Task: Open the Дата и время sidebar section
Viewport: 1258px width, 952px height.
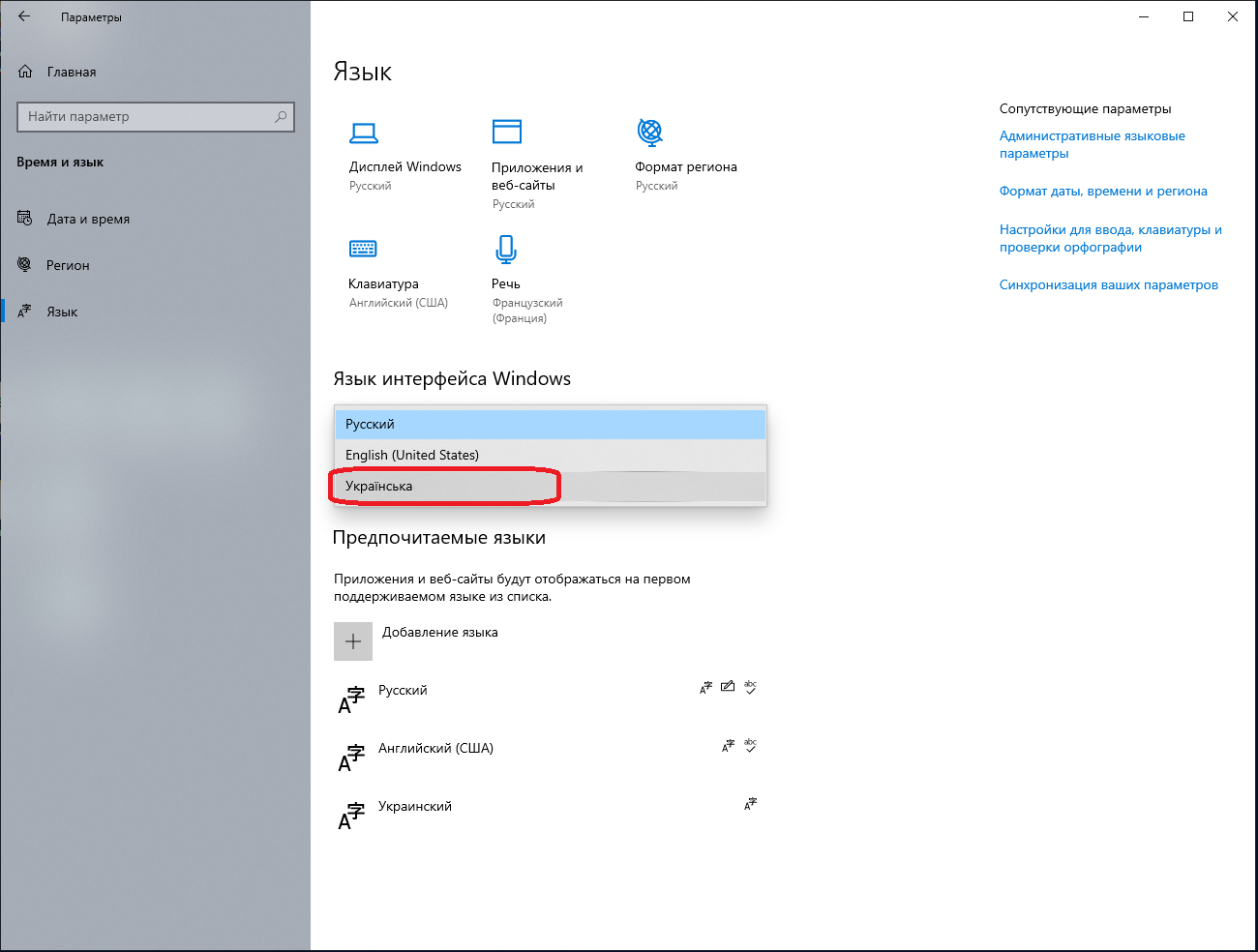Action: coord(88,220)
